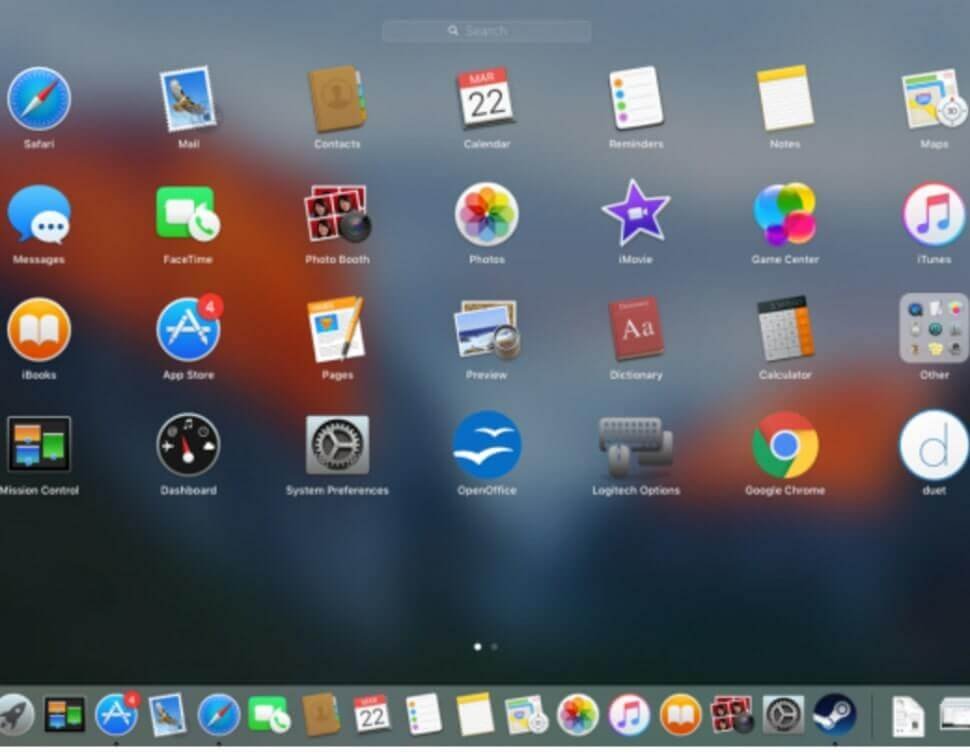Launch Pages app
The width and height of the screenshot is (970, 754).
[x=337, y=330]
